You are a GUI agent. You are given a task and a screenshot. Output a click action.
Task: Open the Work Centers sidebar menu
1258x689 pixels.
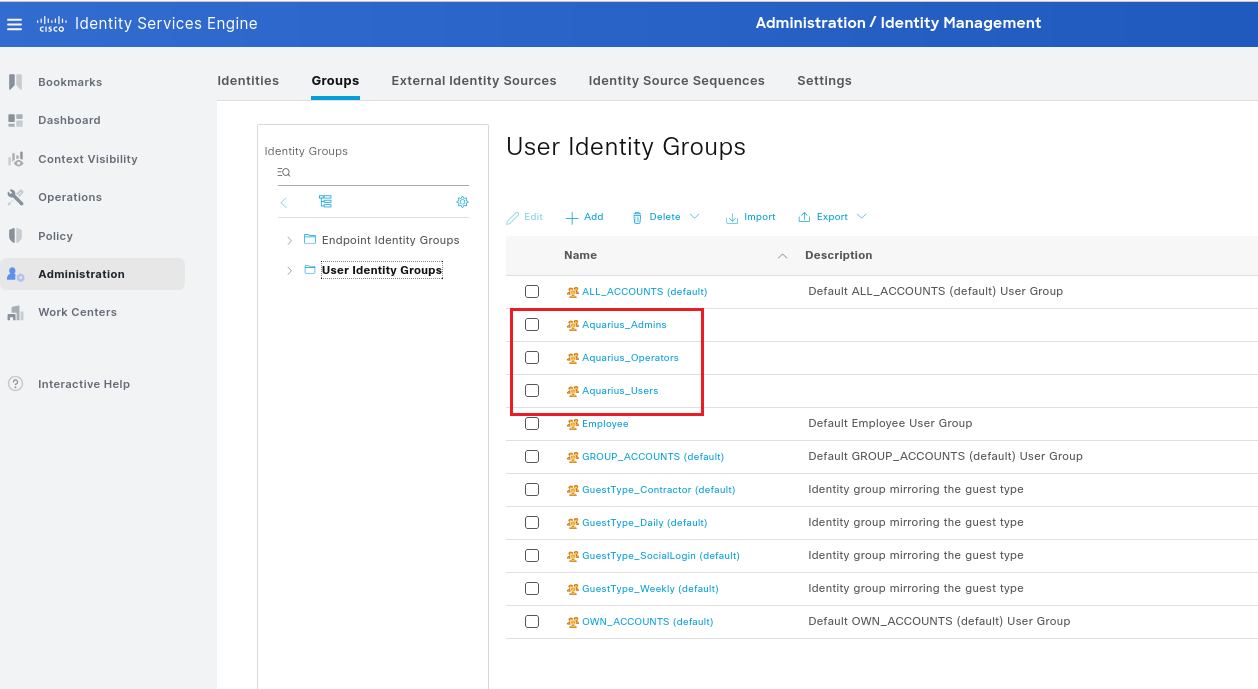click(x=77, y=312)
